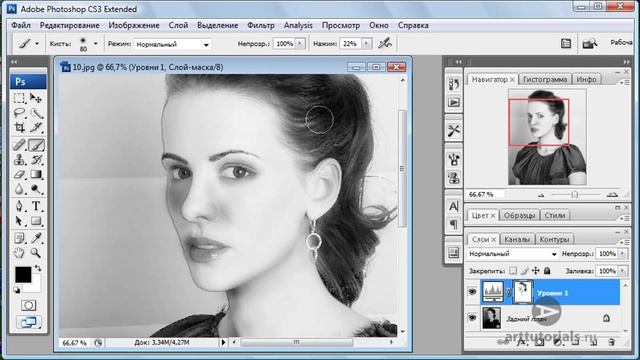
Task: Select the Notes tool
Action: (19, 238)
